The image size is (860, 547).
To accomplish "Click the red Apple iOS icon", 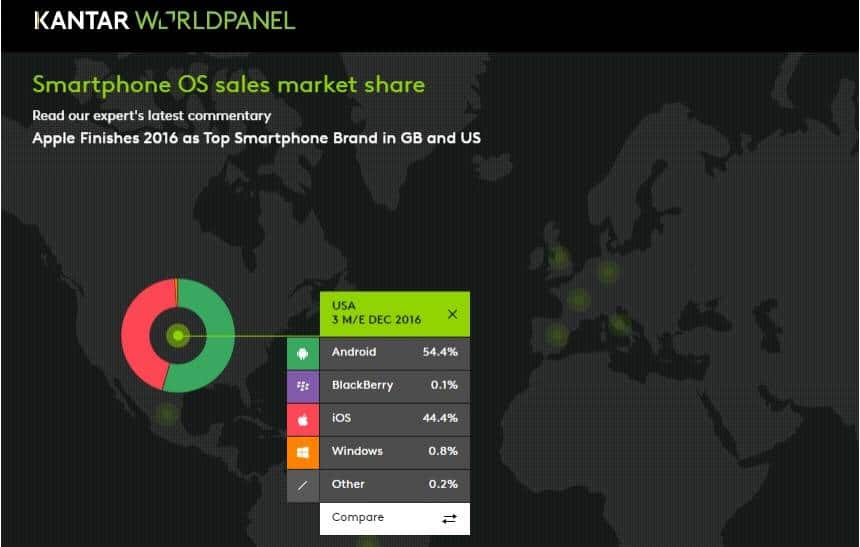I will pos(303,420).
